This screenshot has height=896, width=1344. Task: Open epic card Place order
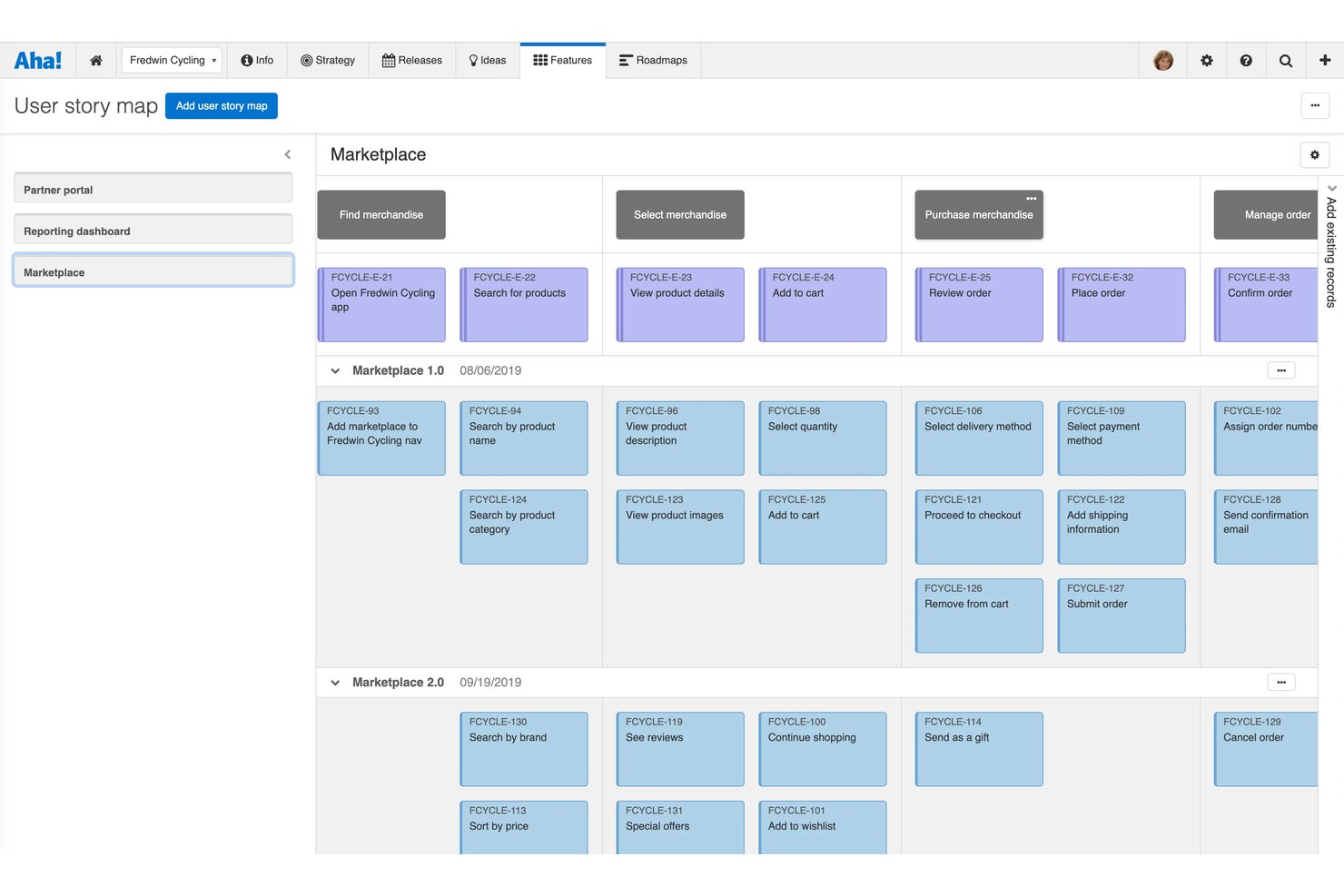pyautogui.click(x=1122, y=305)
